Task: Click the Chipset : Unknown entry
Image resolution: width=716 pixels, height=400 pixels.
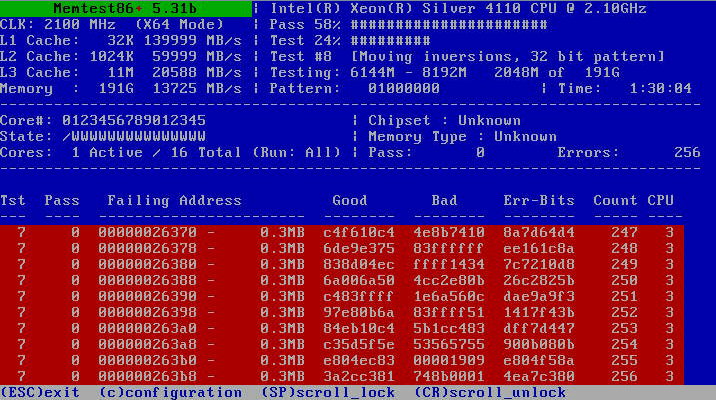Action: tap(444, 120)
